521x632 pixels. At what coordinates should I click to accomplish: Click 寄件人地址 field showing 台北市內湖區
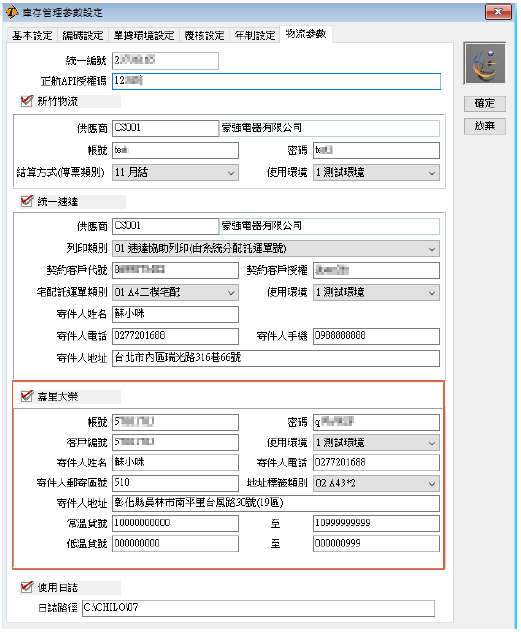276,358
